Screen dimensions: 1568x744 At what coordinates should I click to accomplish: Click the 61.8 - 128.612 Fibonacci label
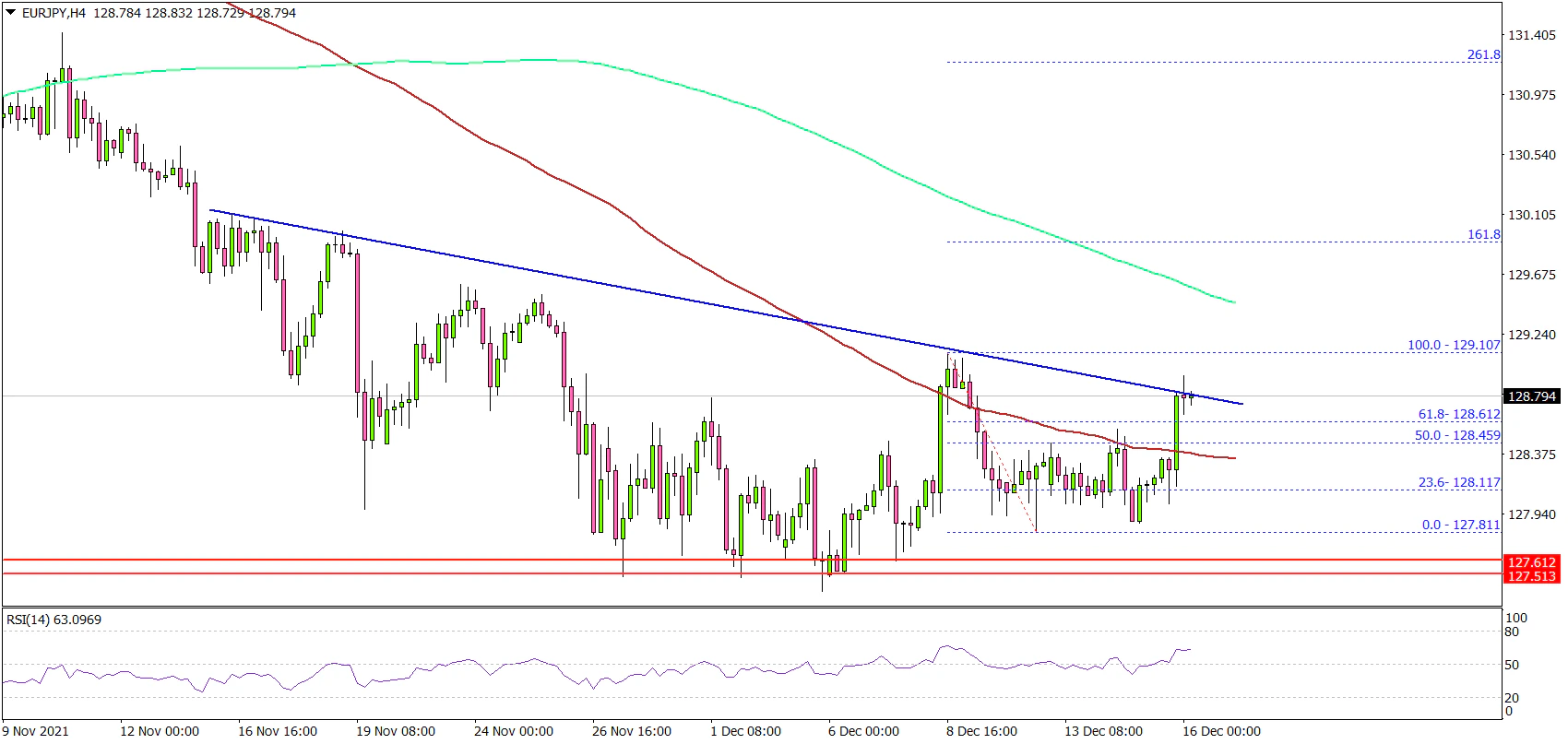pos(1458,415)
